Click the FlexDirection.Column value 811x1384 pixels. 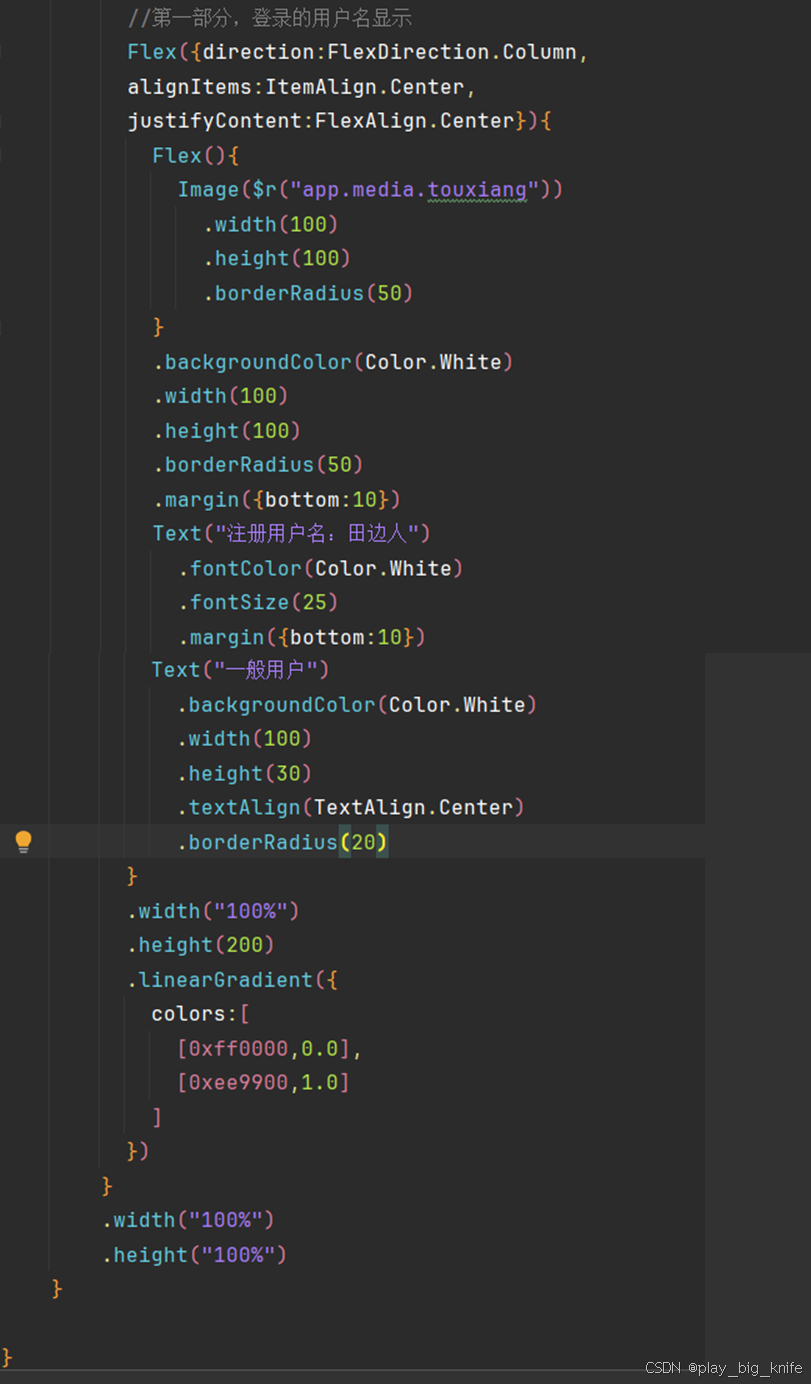[452, 52]
